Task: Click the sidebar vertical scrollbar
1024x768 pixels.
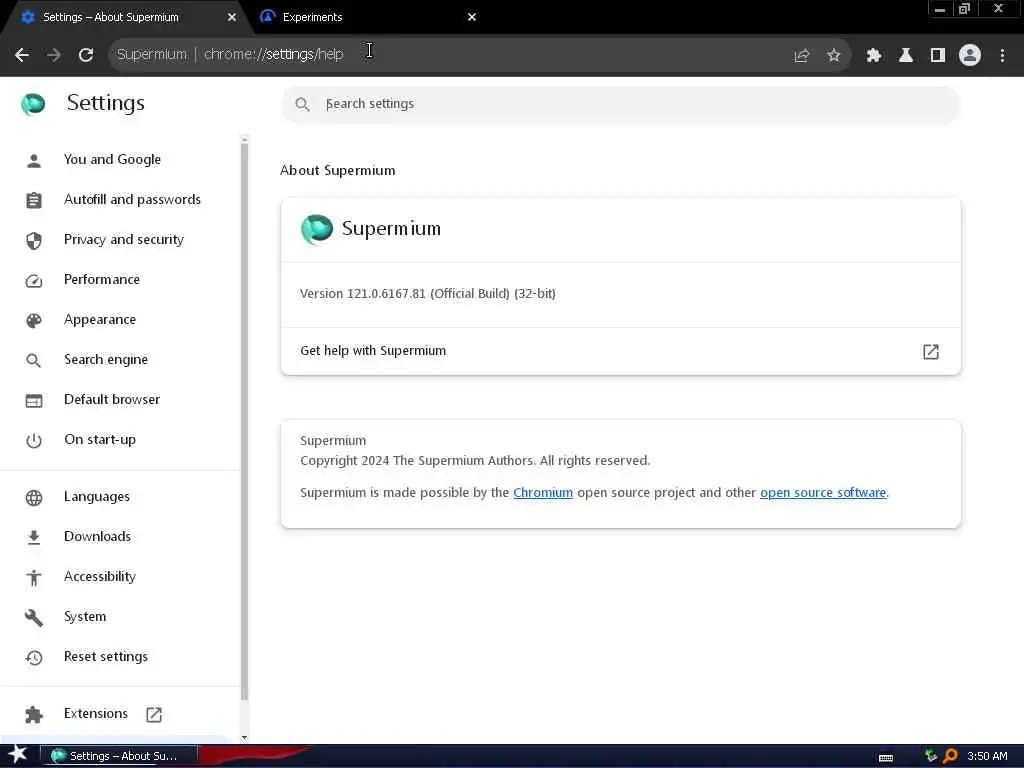Action: tap(244, 422)
